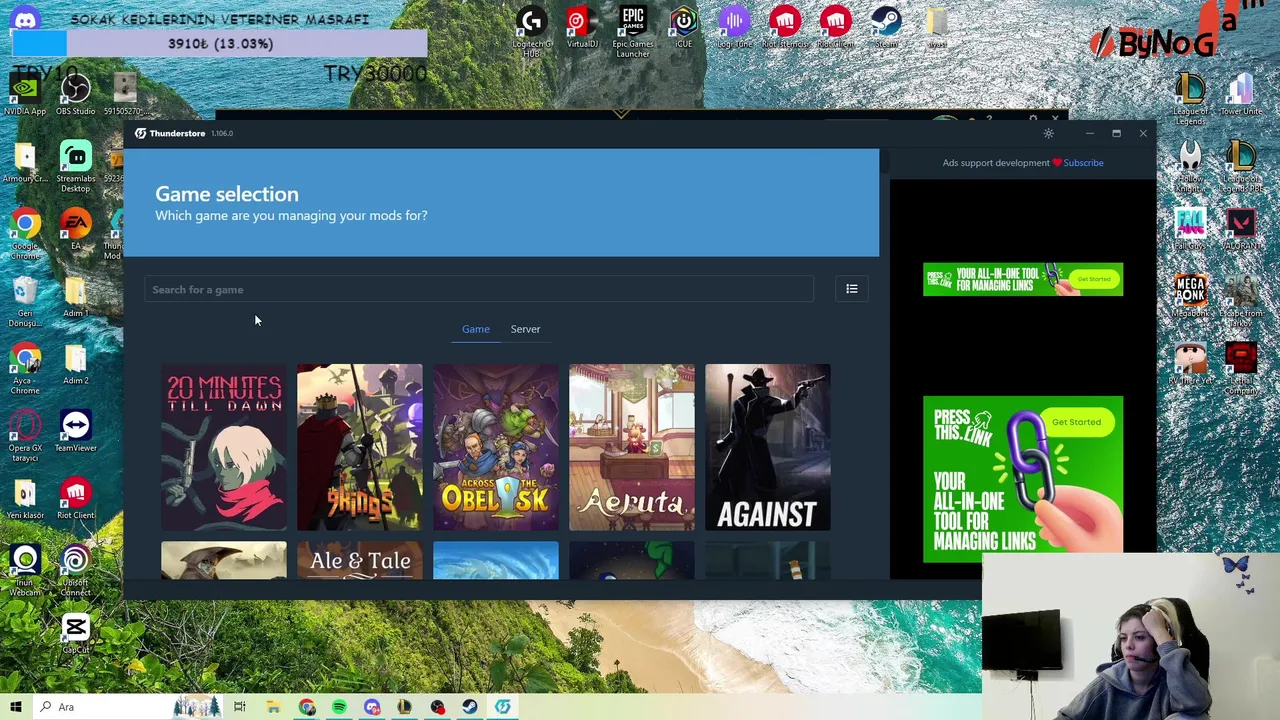Toggle the game list view icon
The height and width of the screenshot is (720, 1280).
[852, 289]
